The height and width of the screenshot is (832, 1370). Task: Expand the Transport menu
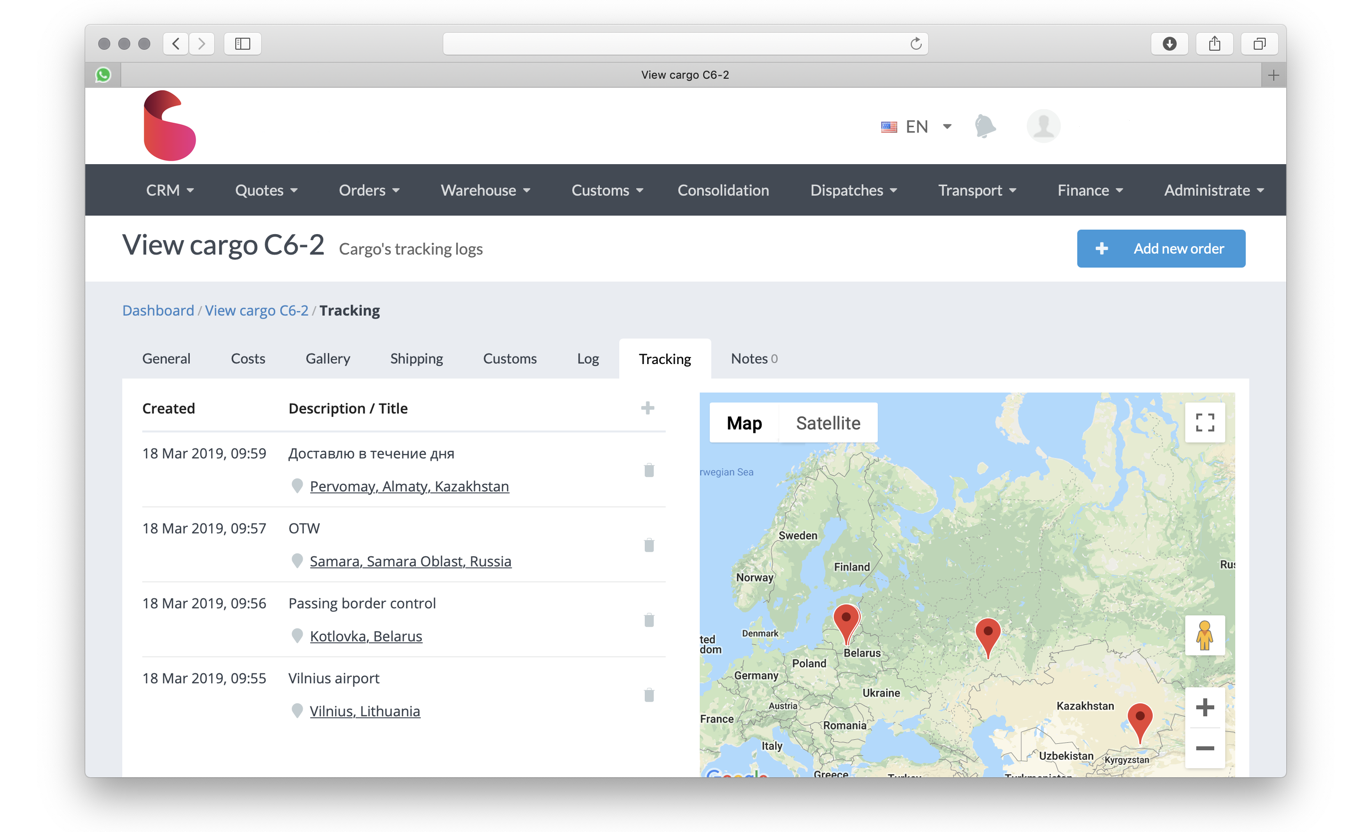[977, 190]
